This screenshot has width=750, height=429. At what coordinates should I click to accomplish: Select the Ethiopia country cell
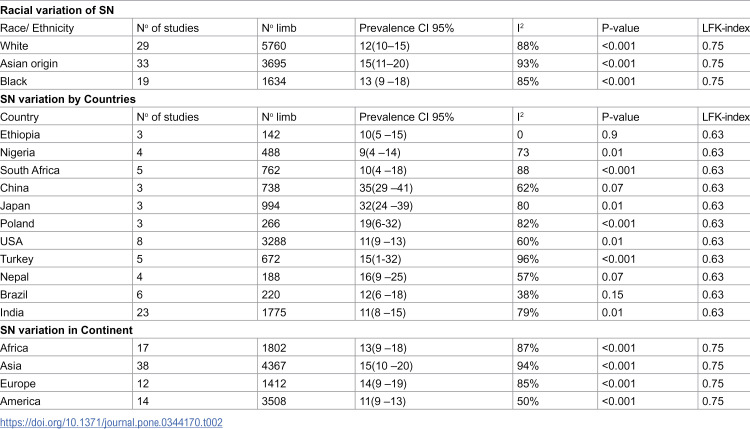click(x=20, y=135)
